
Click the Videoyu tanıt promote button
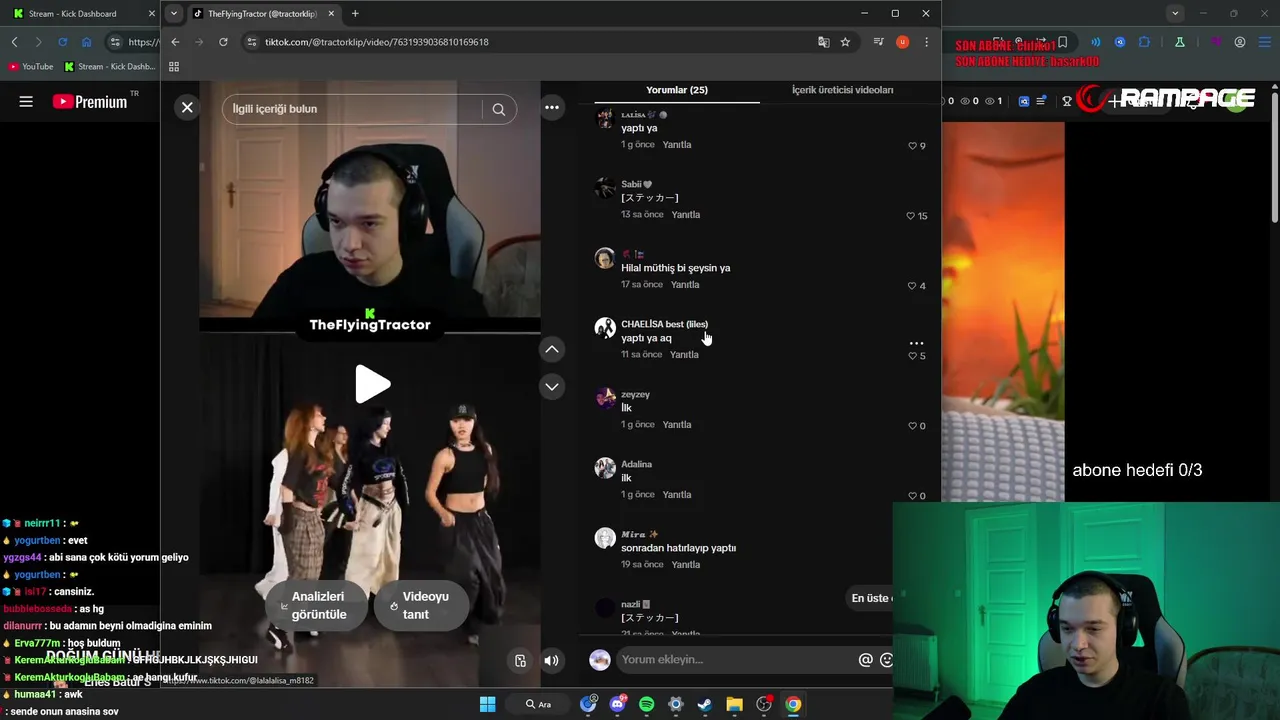[421, 606]
